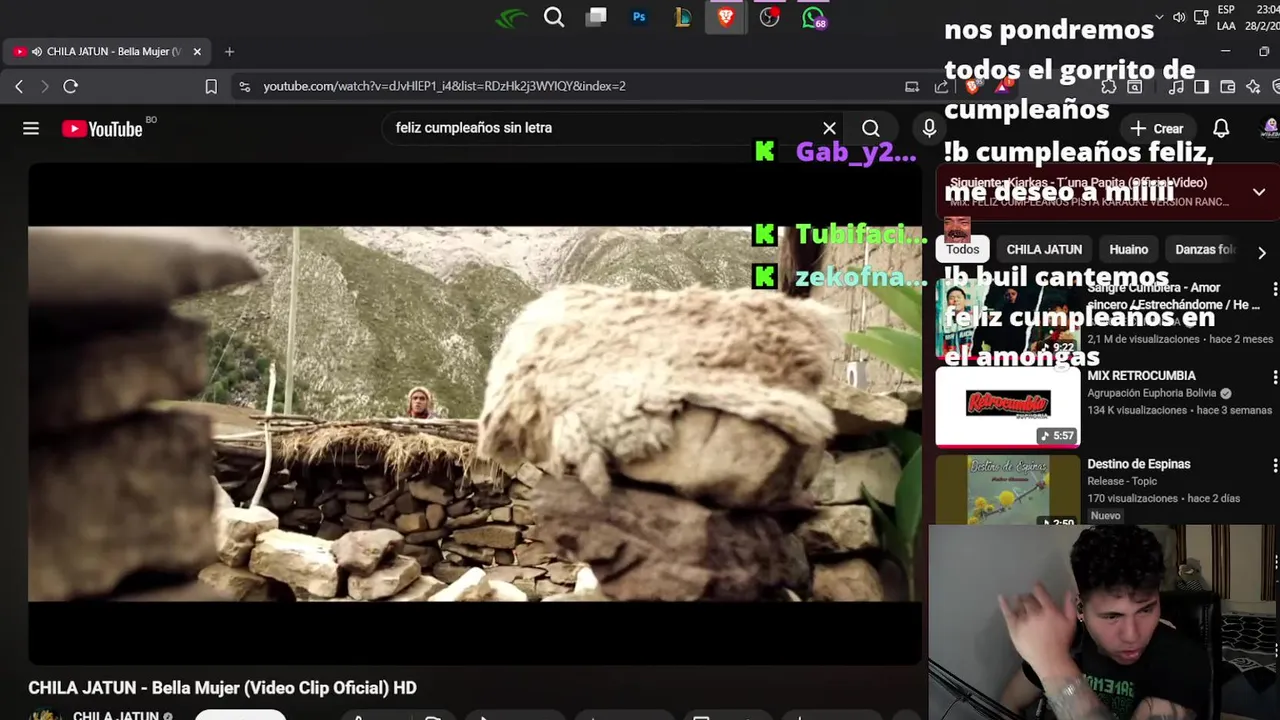View site settings icon in address bar
The height and width of the screenshot is (720, 1280).
(245, 86)
